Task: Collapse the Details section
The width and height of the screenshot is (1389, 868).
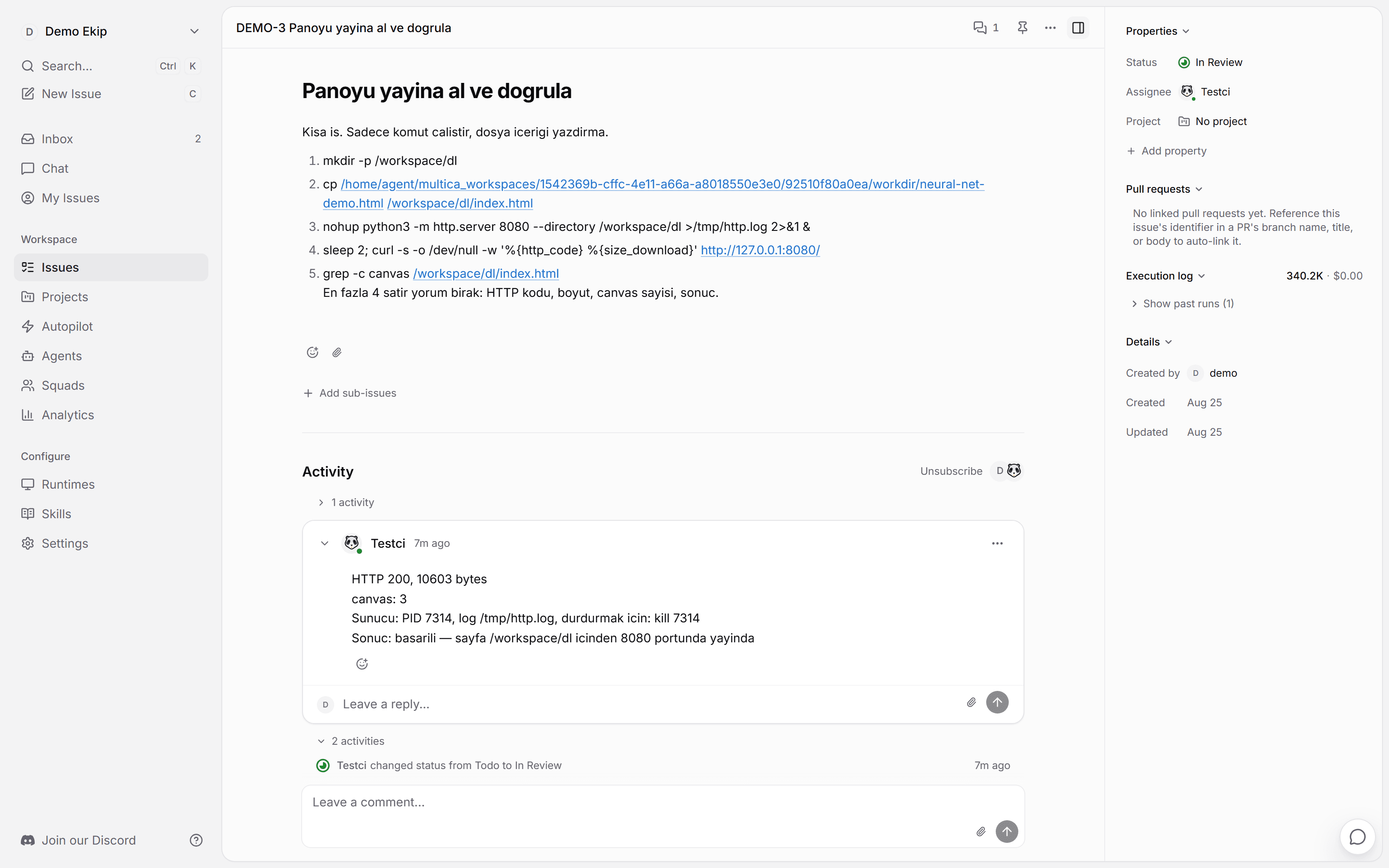Action: coord(1149,342)
